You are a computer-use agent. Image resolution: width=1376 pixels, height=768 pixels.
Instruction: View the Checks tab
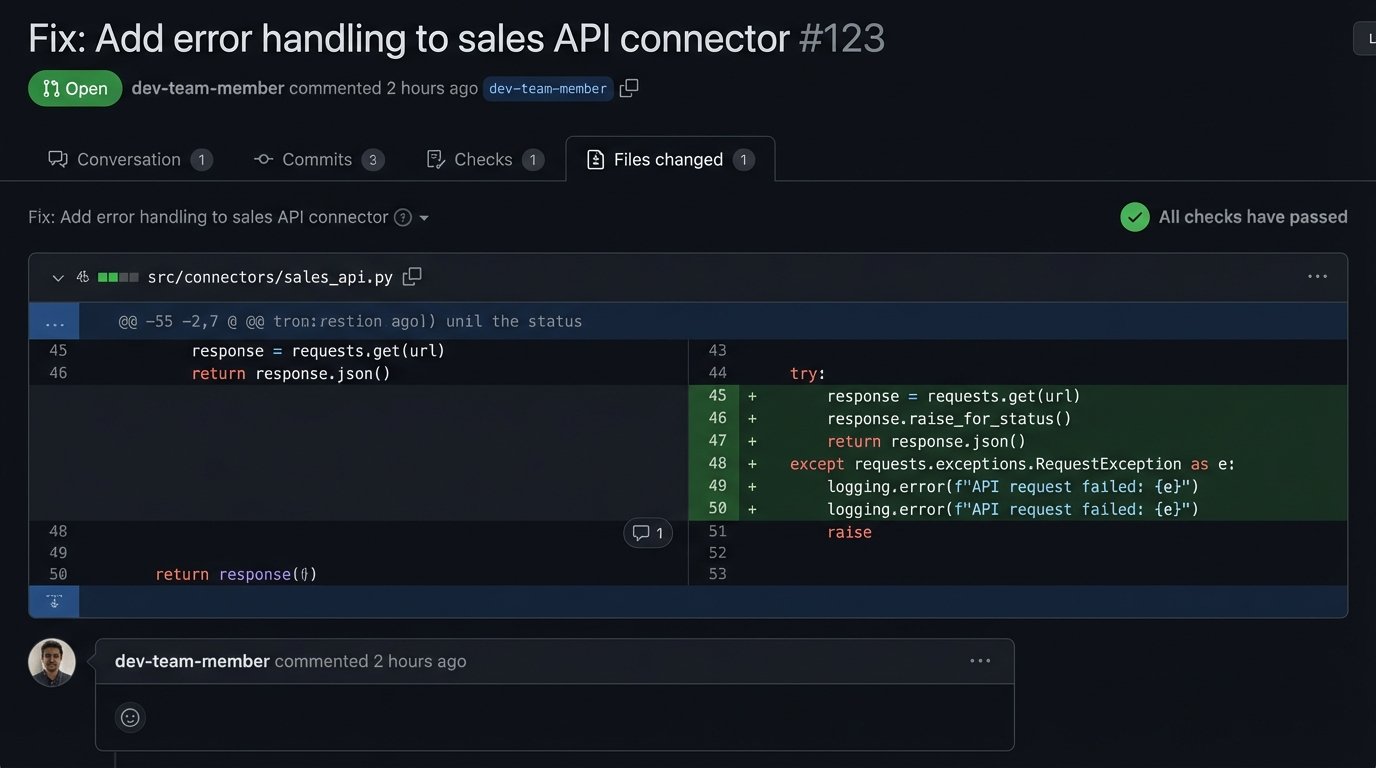[484, 159]
